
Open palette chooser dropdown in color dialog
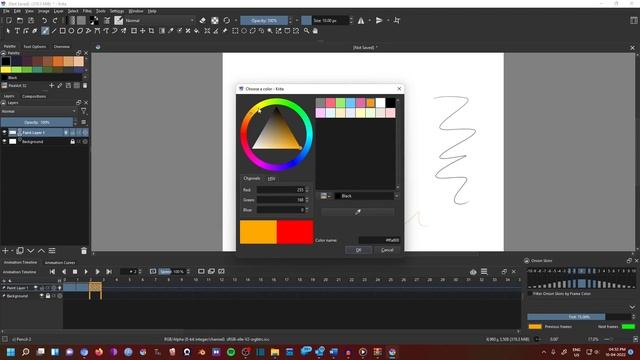click(x=325, y=196)
